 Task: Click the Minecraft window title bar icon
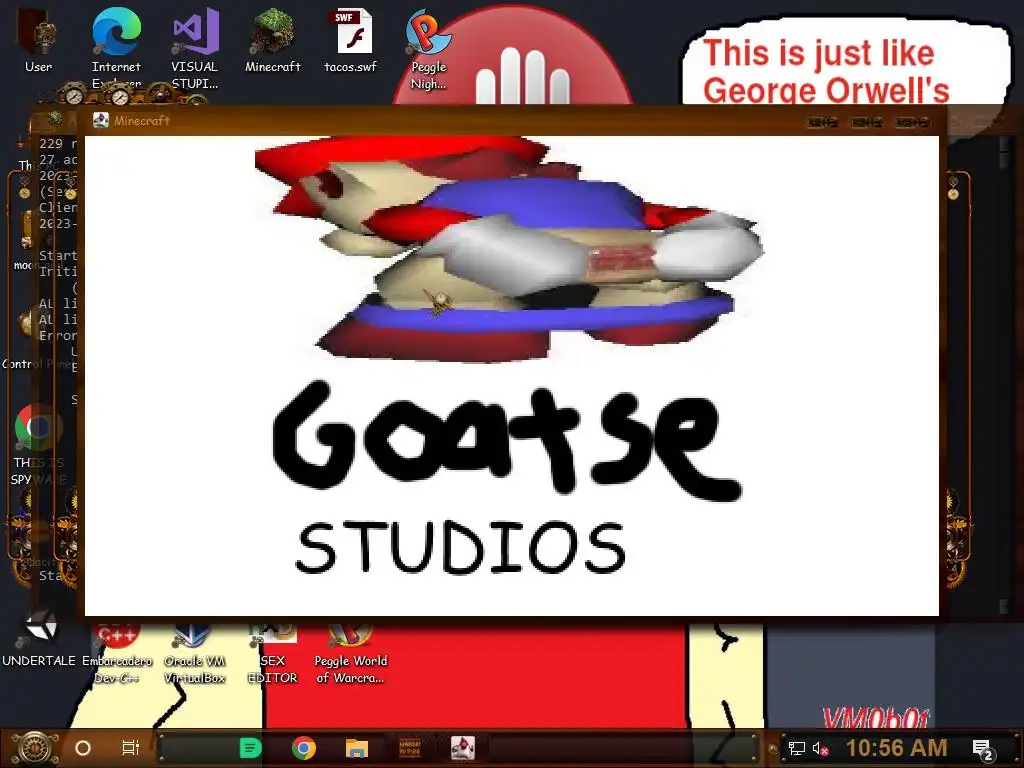point(101,120)
